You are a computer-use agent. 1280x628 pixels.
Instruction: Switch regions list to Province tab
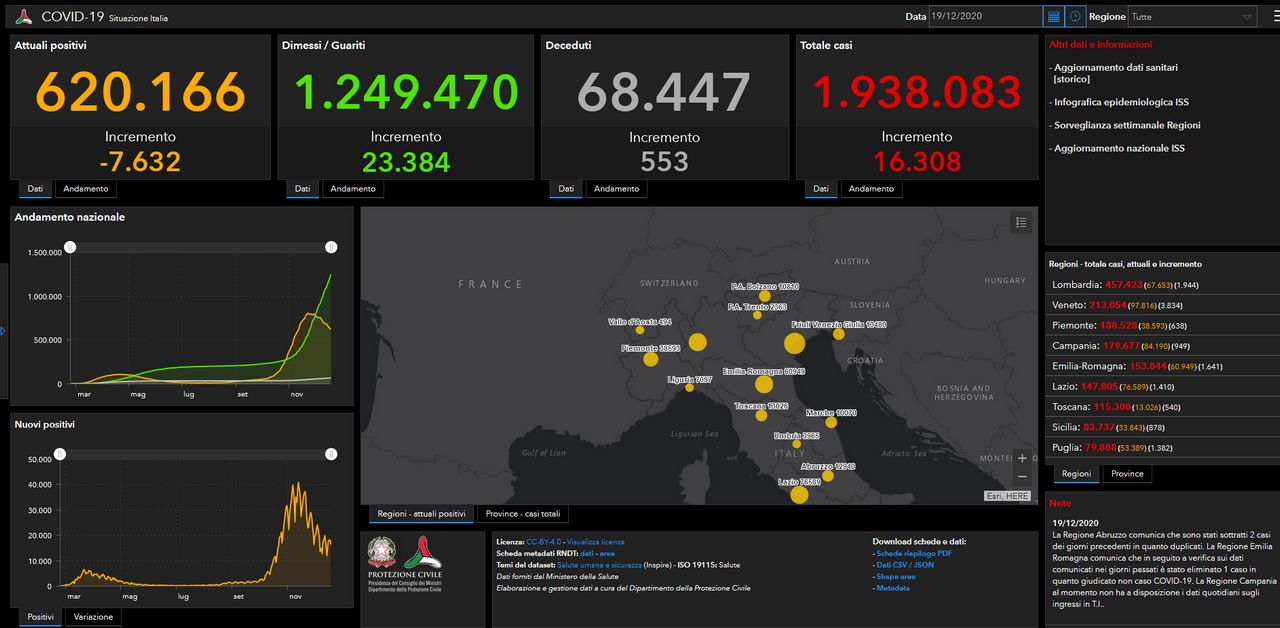tap(1127, 473)
